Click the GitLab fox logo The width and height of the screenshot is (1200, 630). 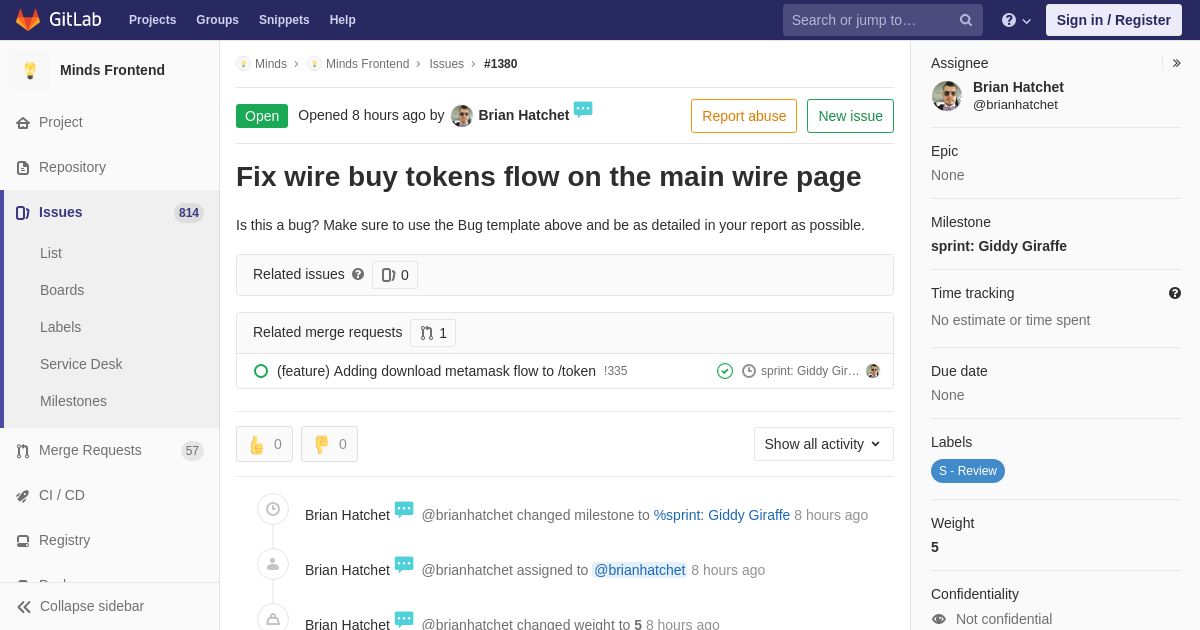[x=28, y=20]
